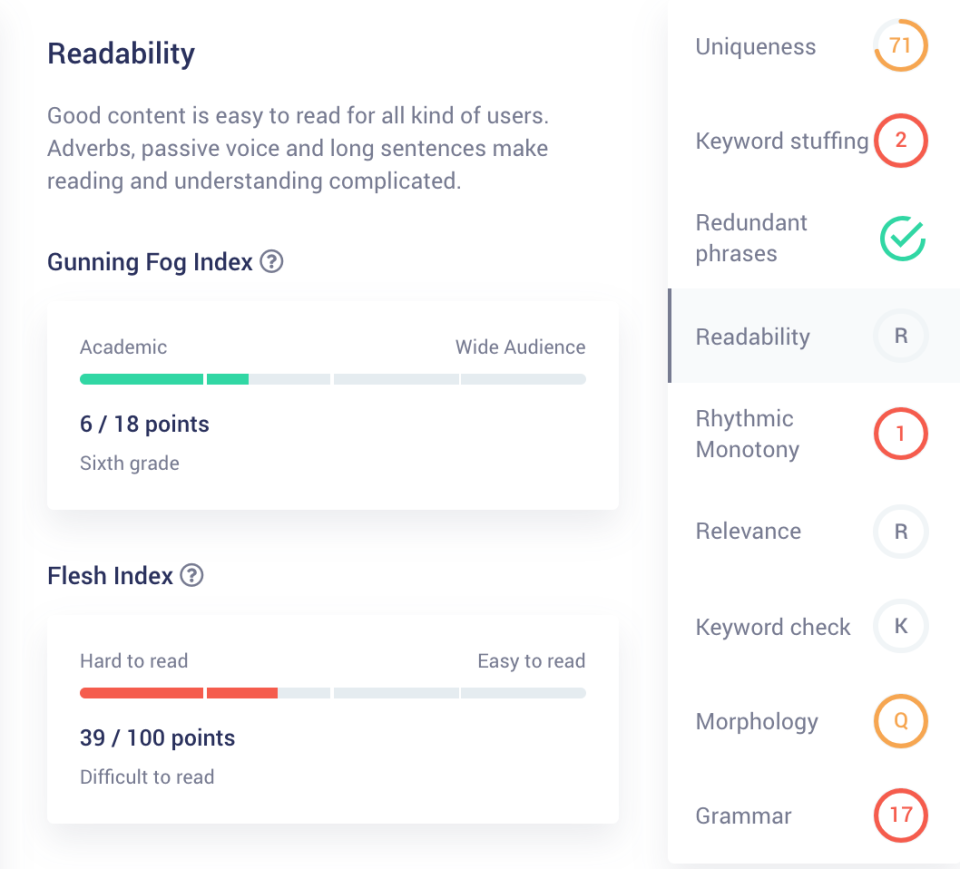This screenshot has width=960, height=869.
Task: Switch to the Redundant phrases section
Action: pyautogui.click(x=751, y=238)
